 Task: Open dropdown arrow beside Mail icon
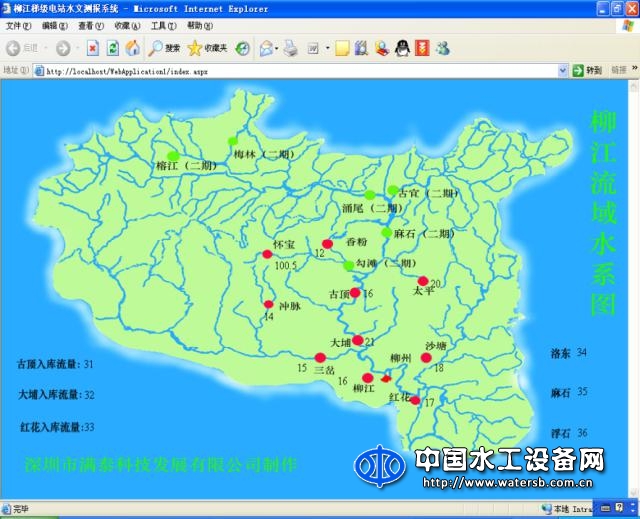276,49
